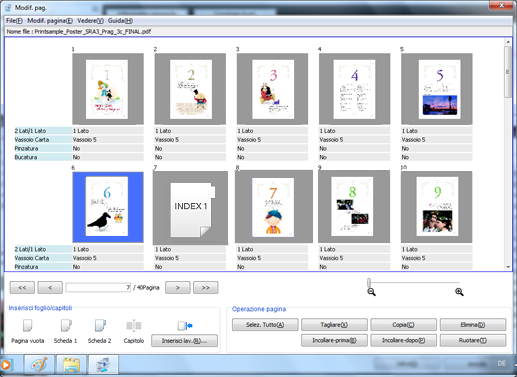Select the INDEX 1 tab sheet thumbnail

click(190, 208)
